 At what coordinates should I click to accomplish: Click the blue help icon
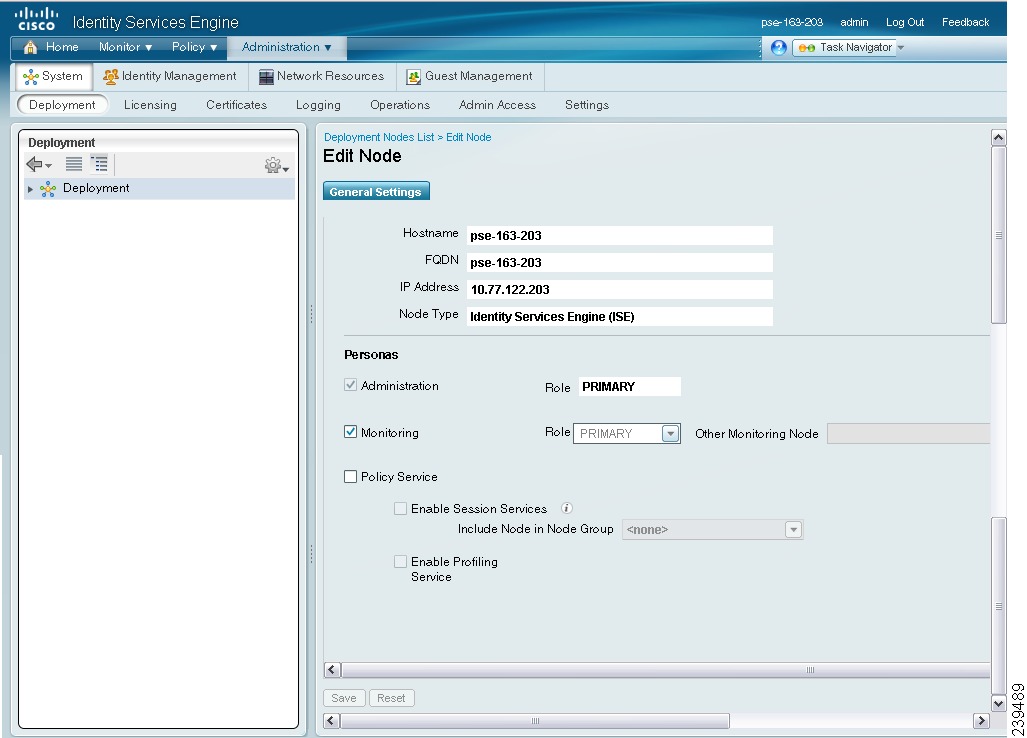pyautogui.click(x=778, y=48)
